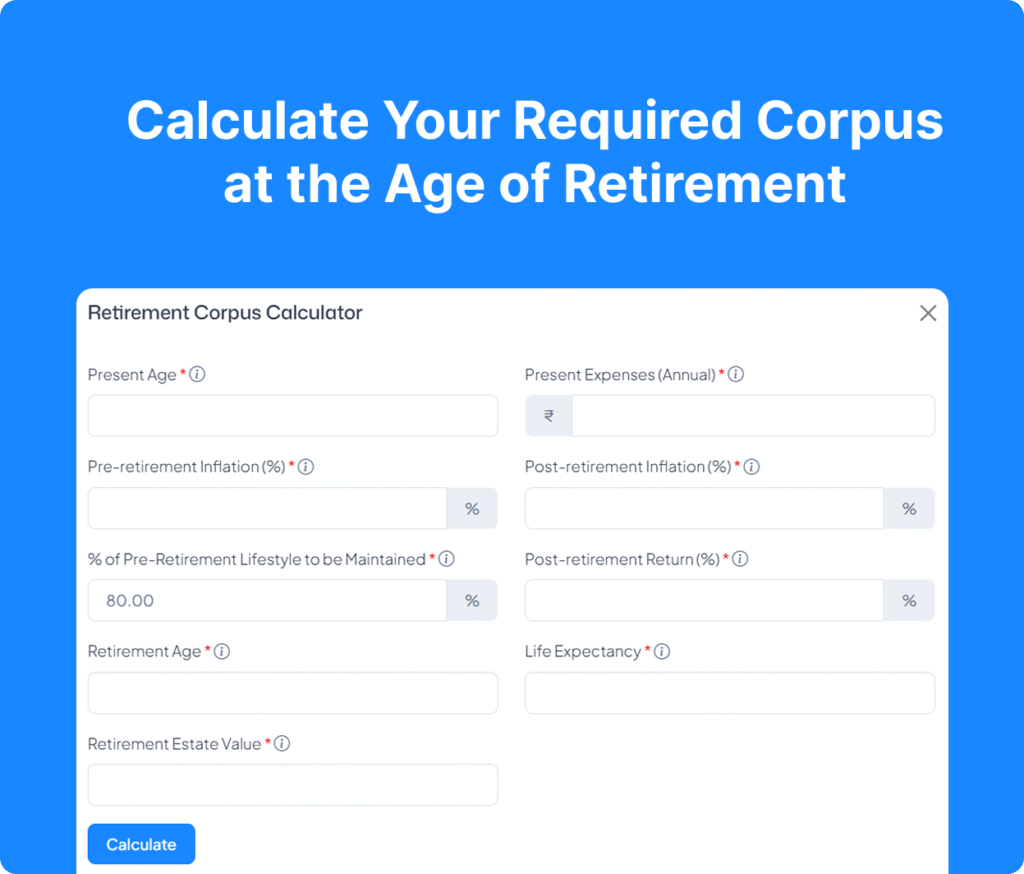Image resolution: width=1024 pixels, height=874 pixels.
Task: Click the Retirement Age text box
Action: (x=292, y=693)
